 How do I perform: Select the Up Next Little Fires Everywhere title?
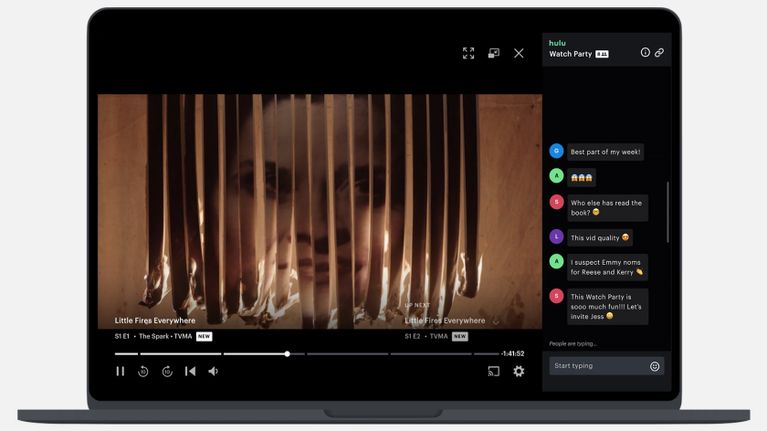pyautogui.click(x=445, y=320)
